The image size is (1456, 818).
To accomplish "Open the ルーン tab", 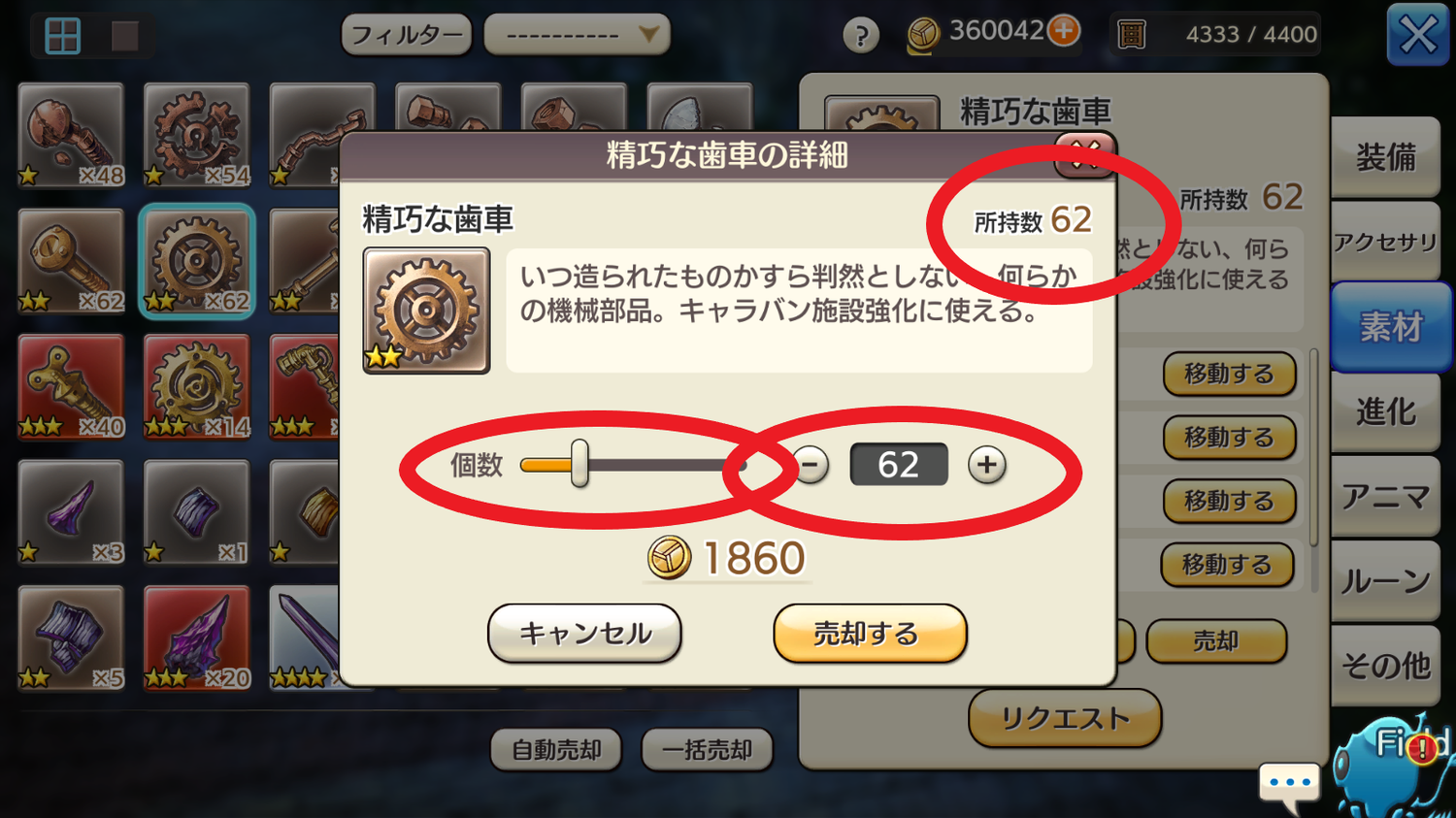I will pyautogui.click(x=1385, y=581).
